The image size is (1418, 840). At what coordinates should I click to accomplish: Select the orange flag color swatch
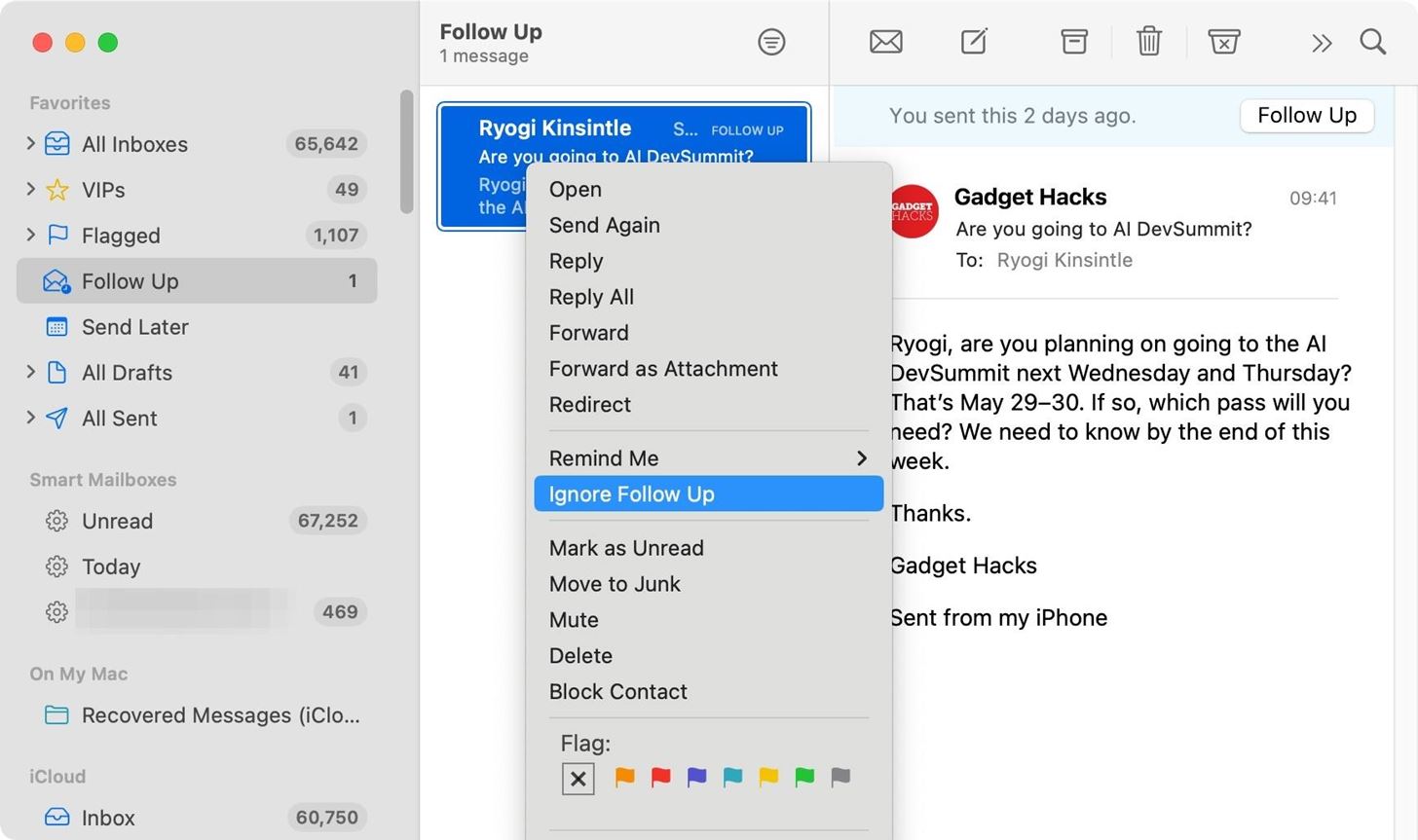pos(624,778)
